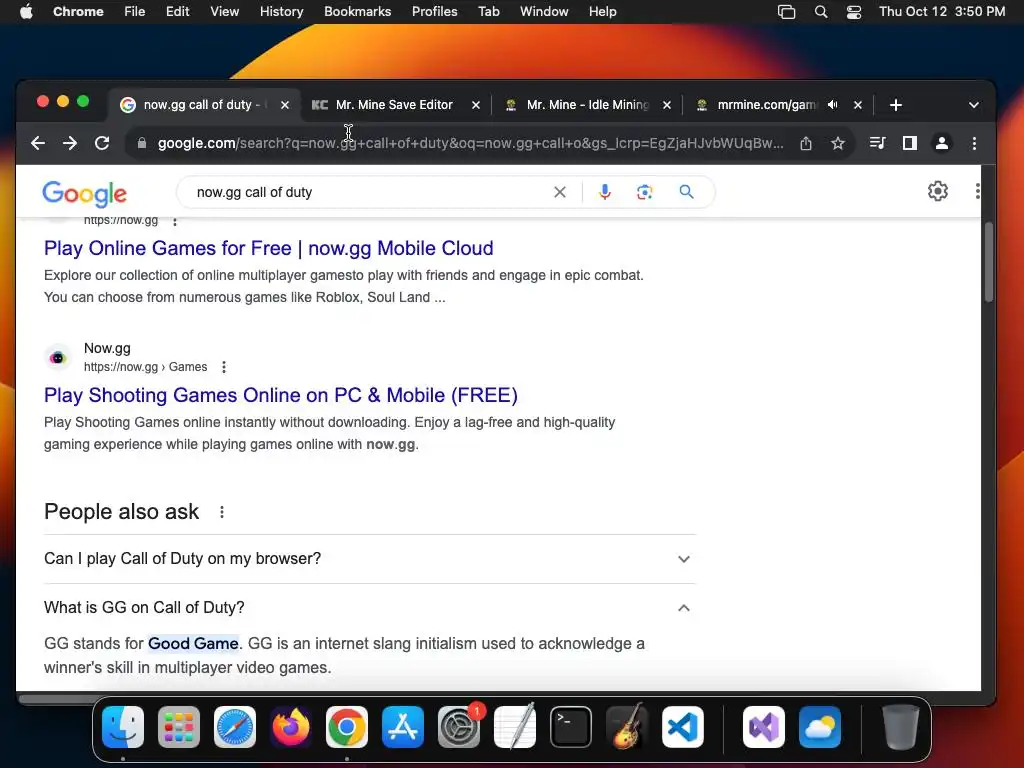Open the Weather app in the Dock
Viewport: 1024px width, 768px height.
(820, 726)
